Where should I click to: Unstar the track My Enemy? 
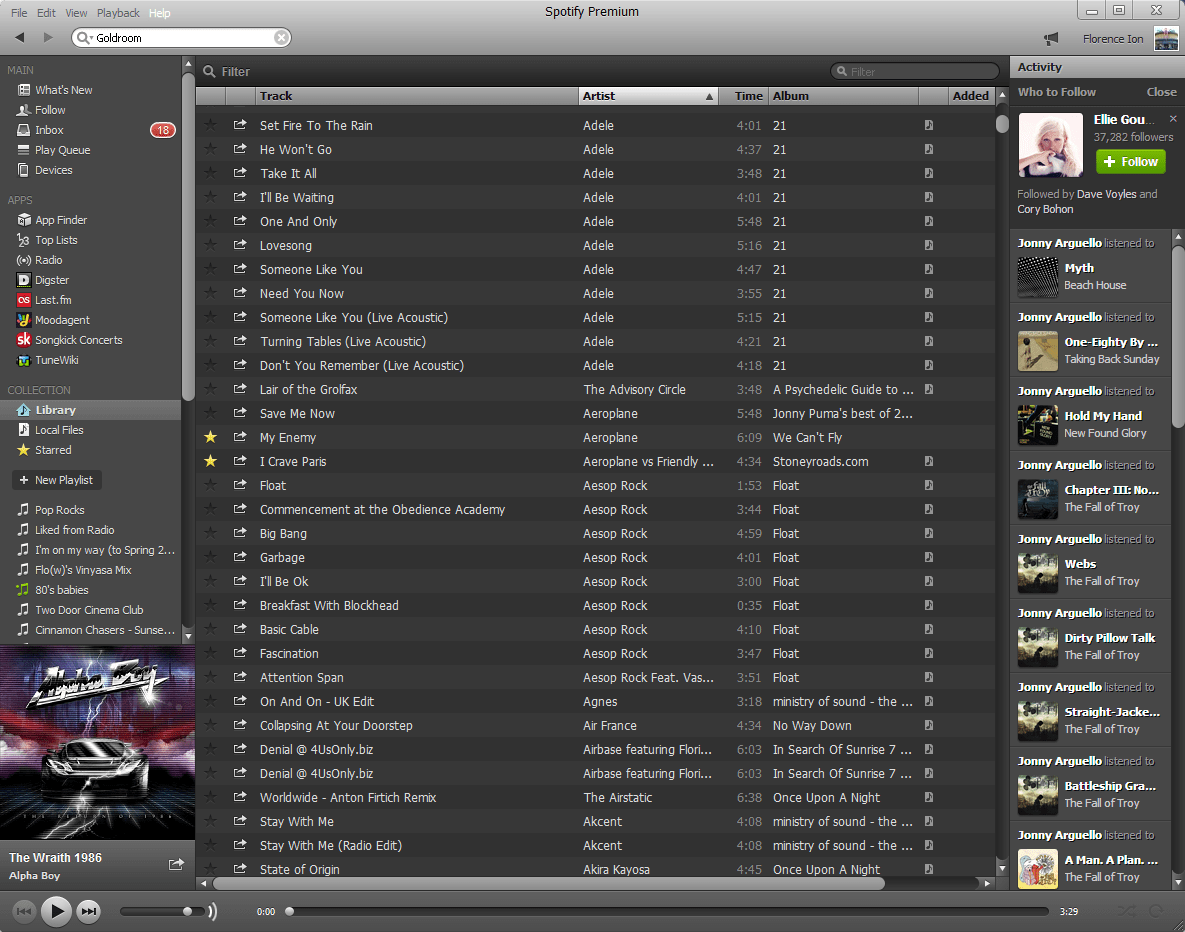pos(210,437)
